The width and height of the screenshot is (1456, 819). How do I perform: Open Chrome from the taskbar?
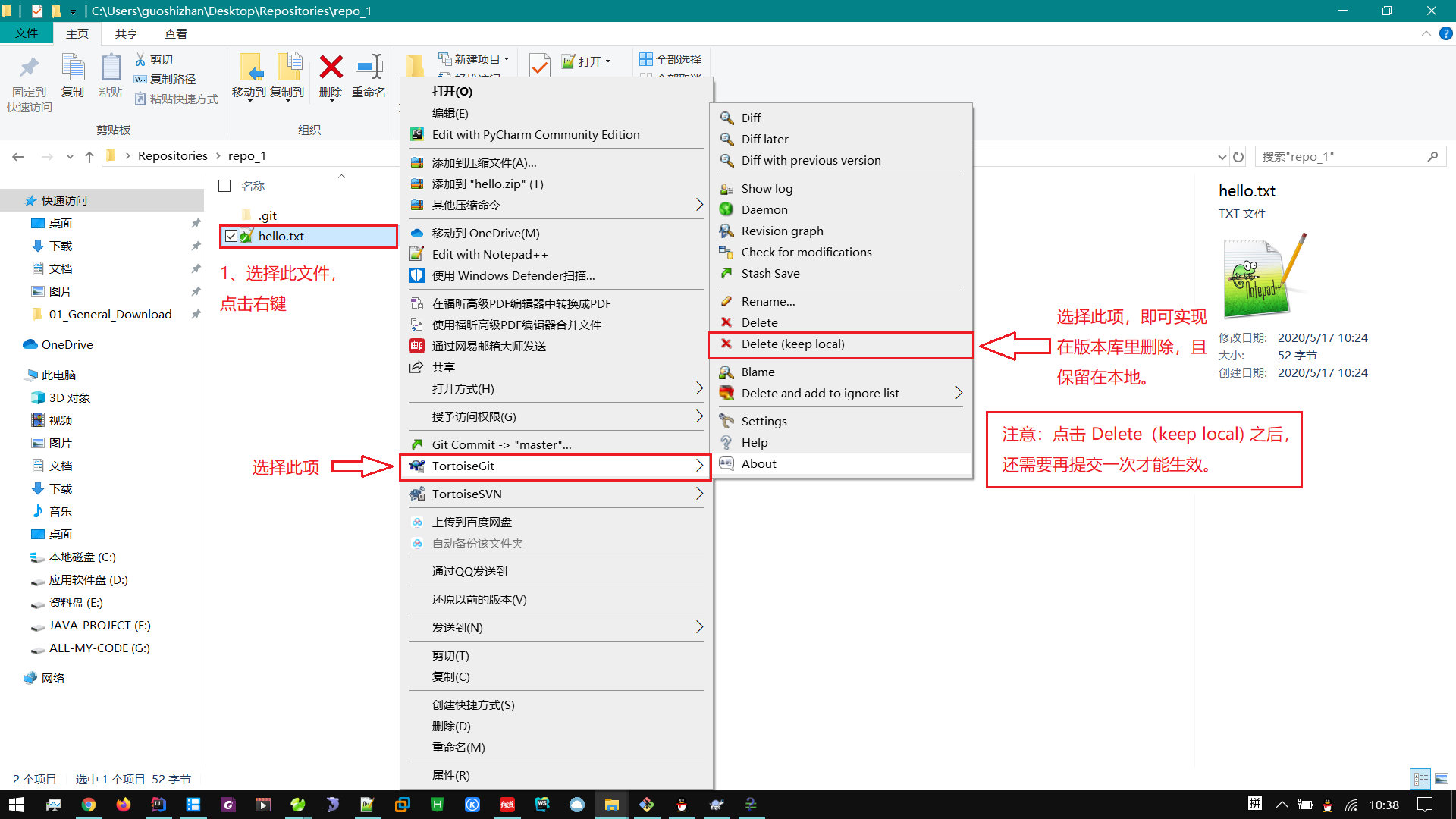(x=89, y=805)
